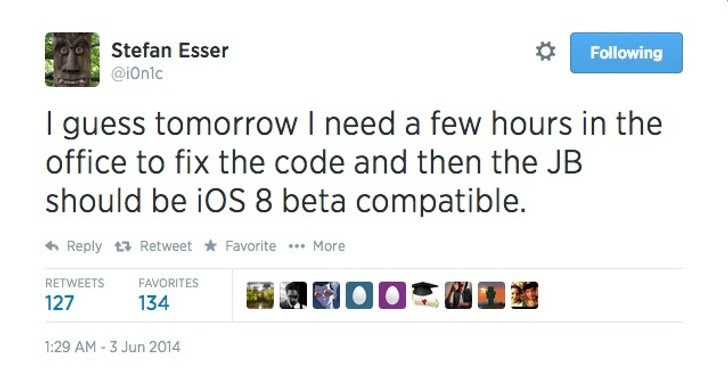Open the sunset silhouette avatar

491,295
